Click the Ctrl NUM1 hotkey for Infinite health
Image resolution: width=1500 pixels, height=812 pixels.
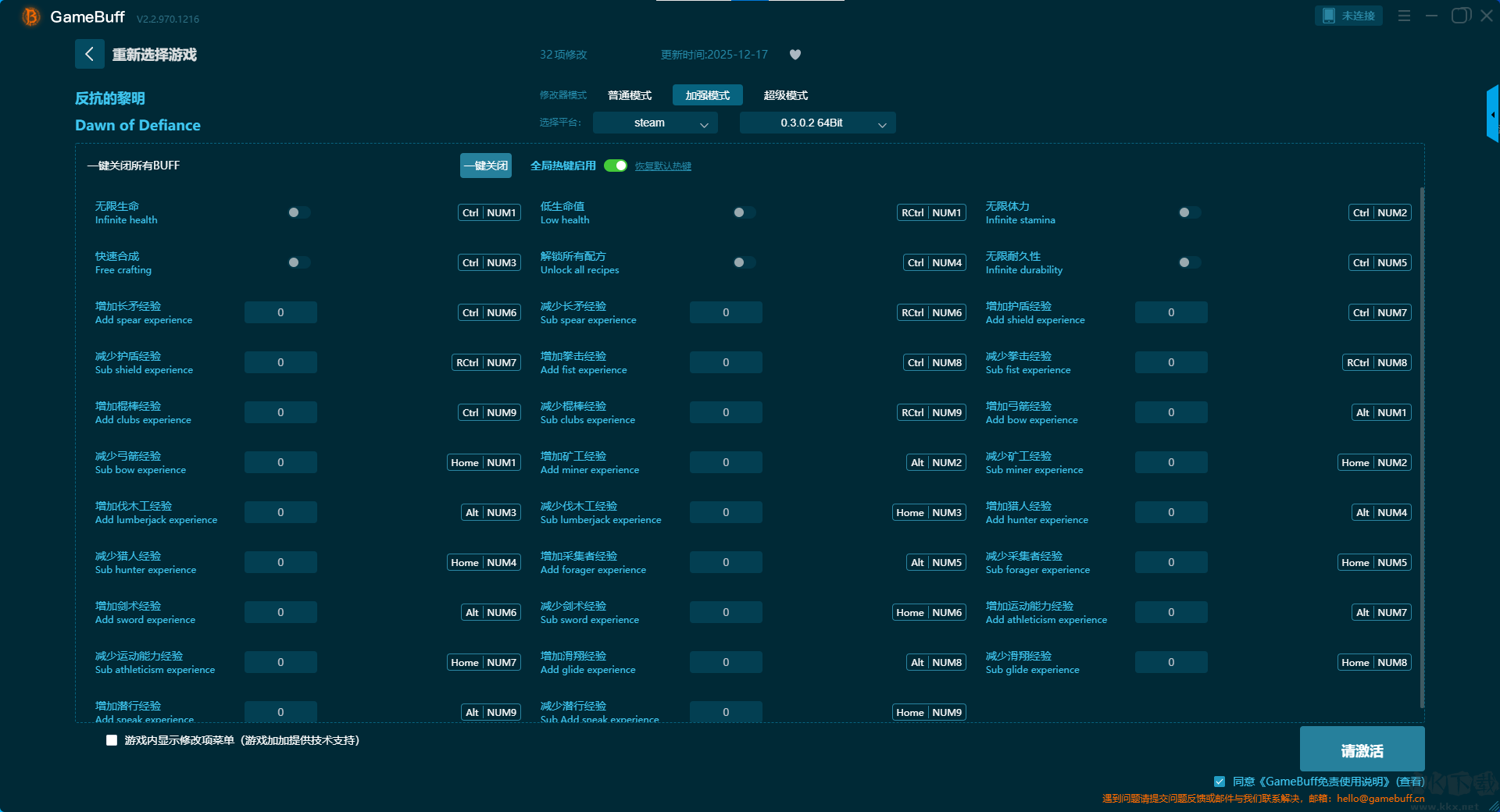(x=489, y=212)
